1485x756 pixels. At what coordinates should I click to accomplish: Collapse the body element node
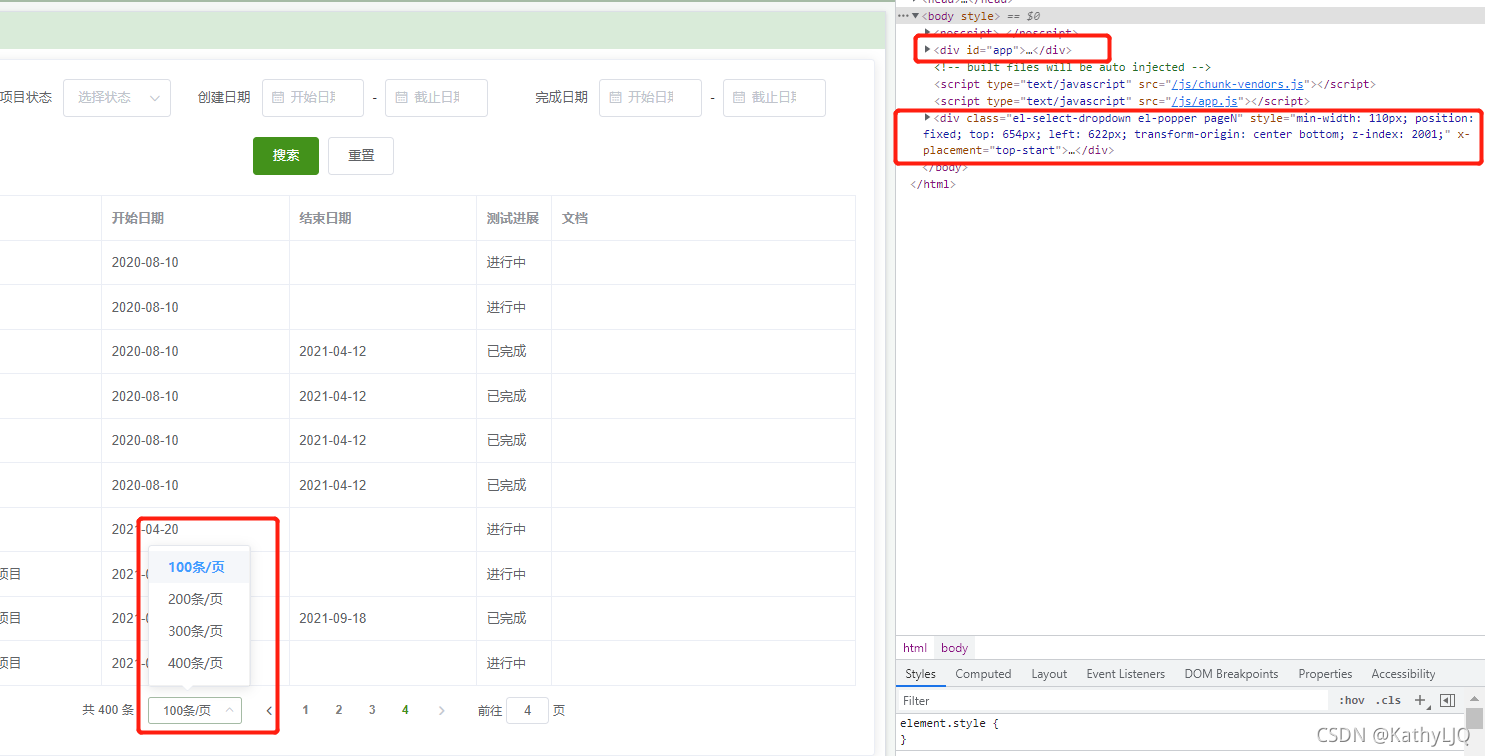click(915, 16)
